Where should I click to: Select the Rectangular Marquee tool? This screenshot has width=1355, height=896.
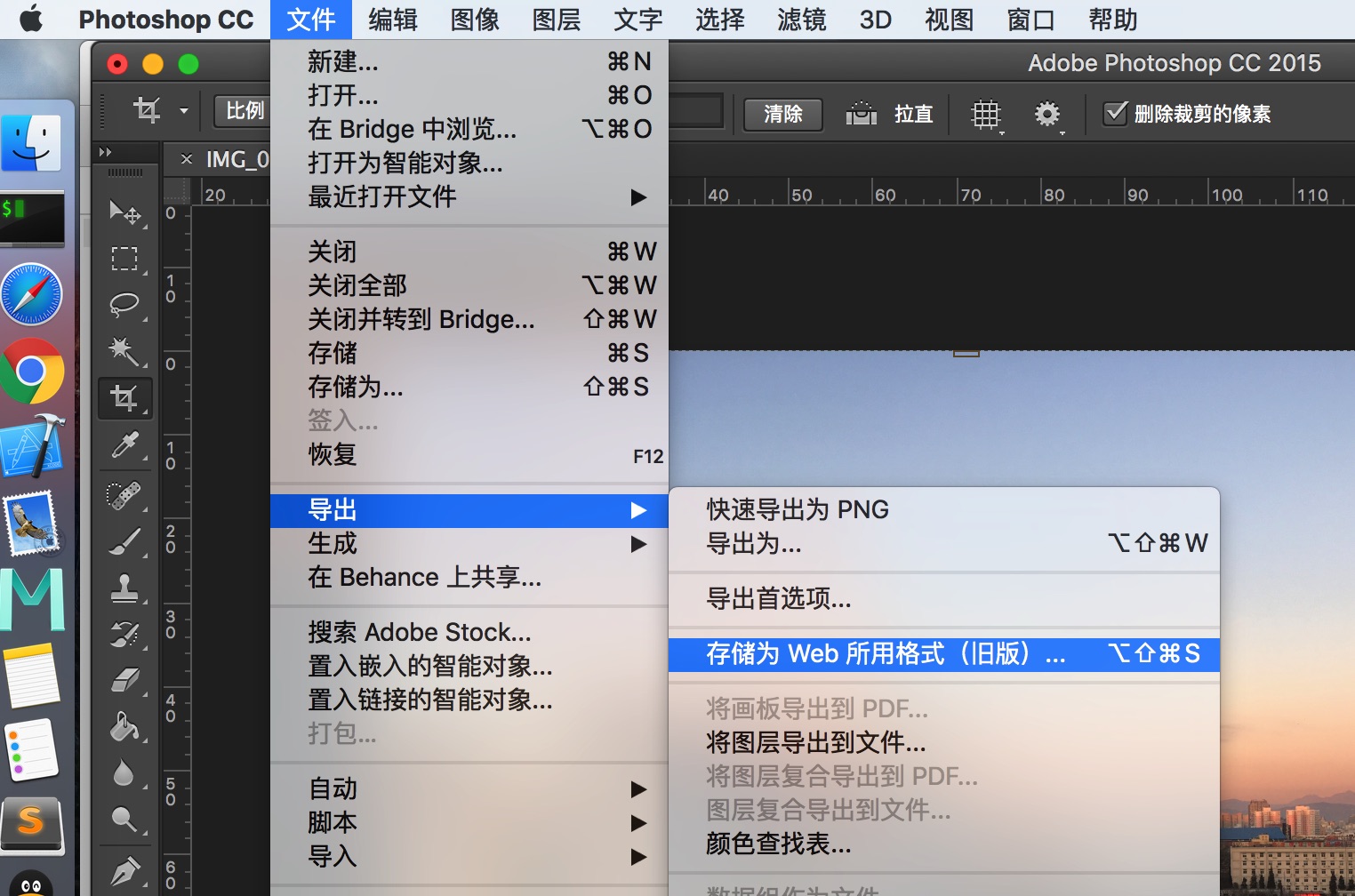(124, 258)
